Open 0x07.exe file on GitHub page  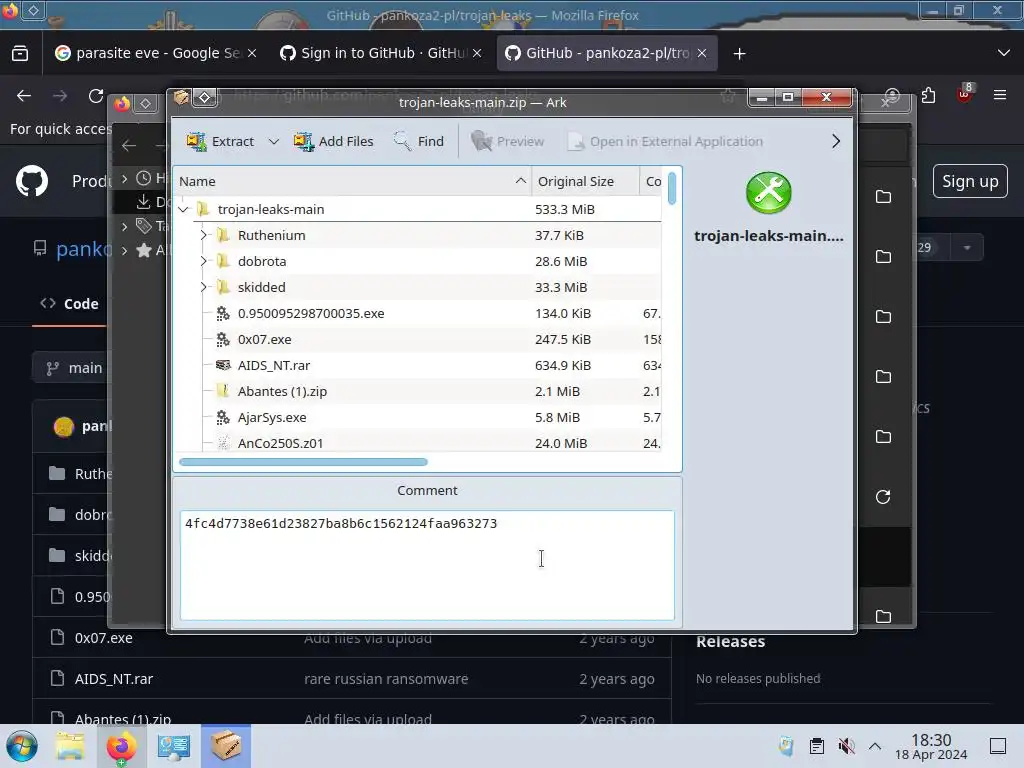[x=103, y=638]
